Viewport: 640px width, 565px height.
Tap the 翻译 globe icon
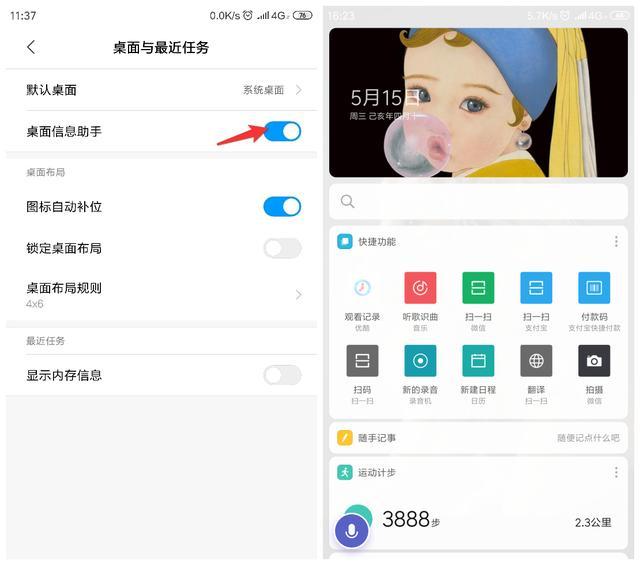[x=536, y=361]
